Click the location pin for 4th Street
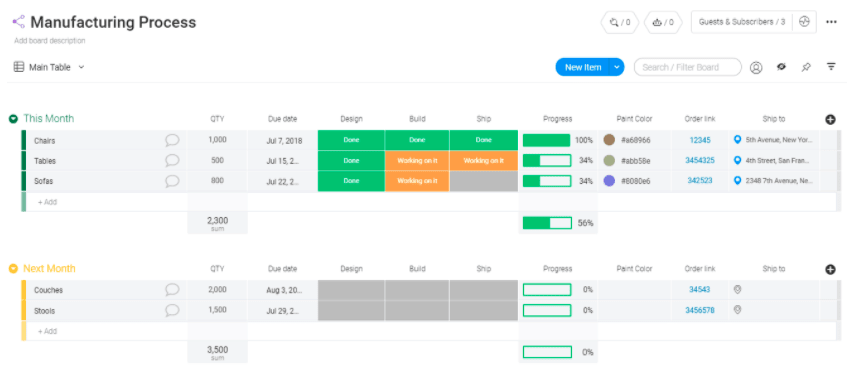Viewport: 865px width, 383px height. (738, 160)
